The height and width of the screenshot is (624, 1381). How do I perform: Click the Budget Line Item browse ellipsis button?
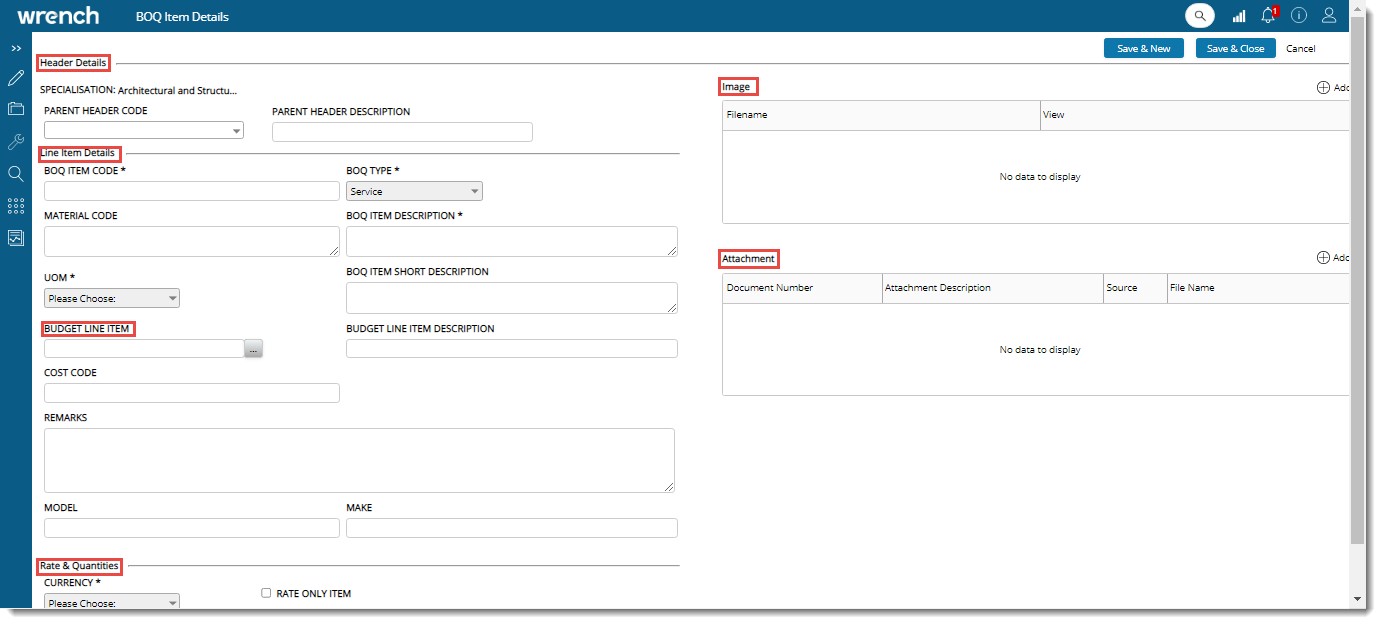(253, 348)
